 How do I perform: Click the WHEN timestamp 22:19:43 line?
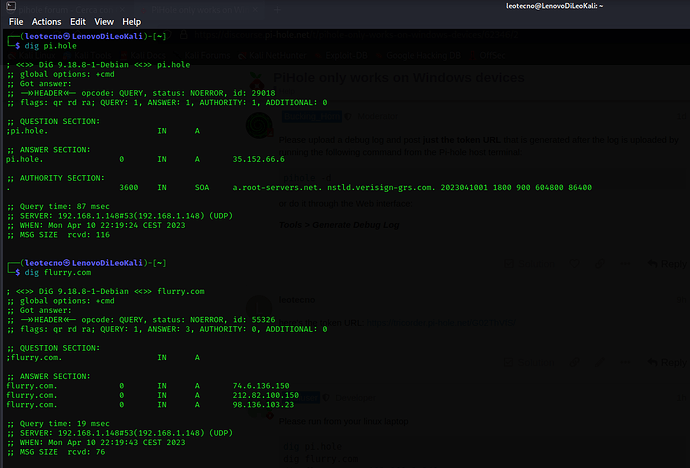[x=96, y=442]
